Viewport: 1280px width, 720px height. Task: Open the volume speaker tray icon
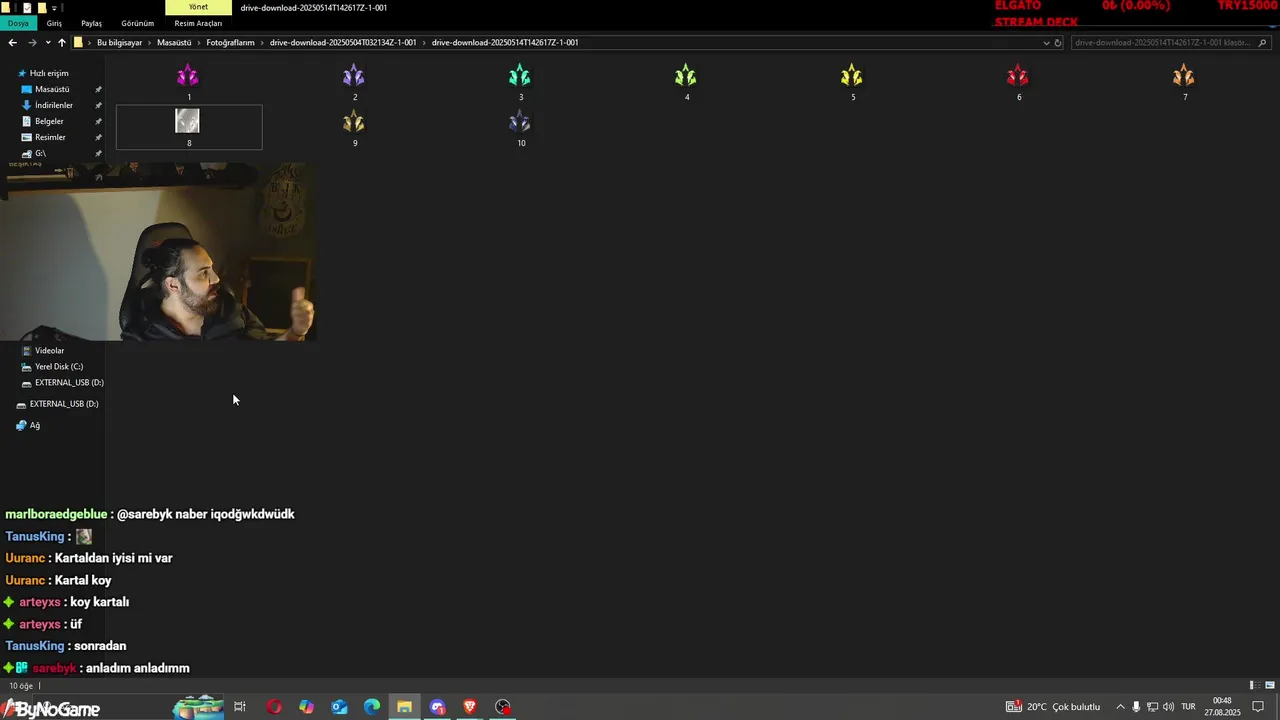1168,707
